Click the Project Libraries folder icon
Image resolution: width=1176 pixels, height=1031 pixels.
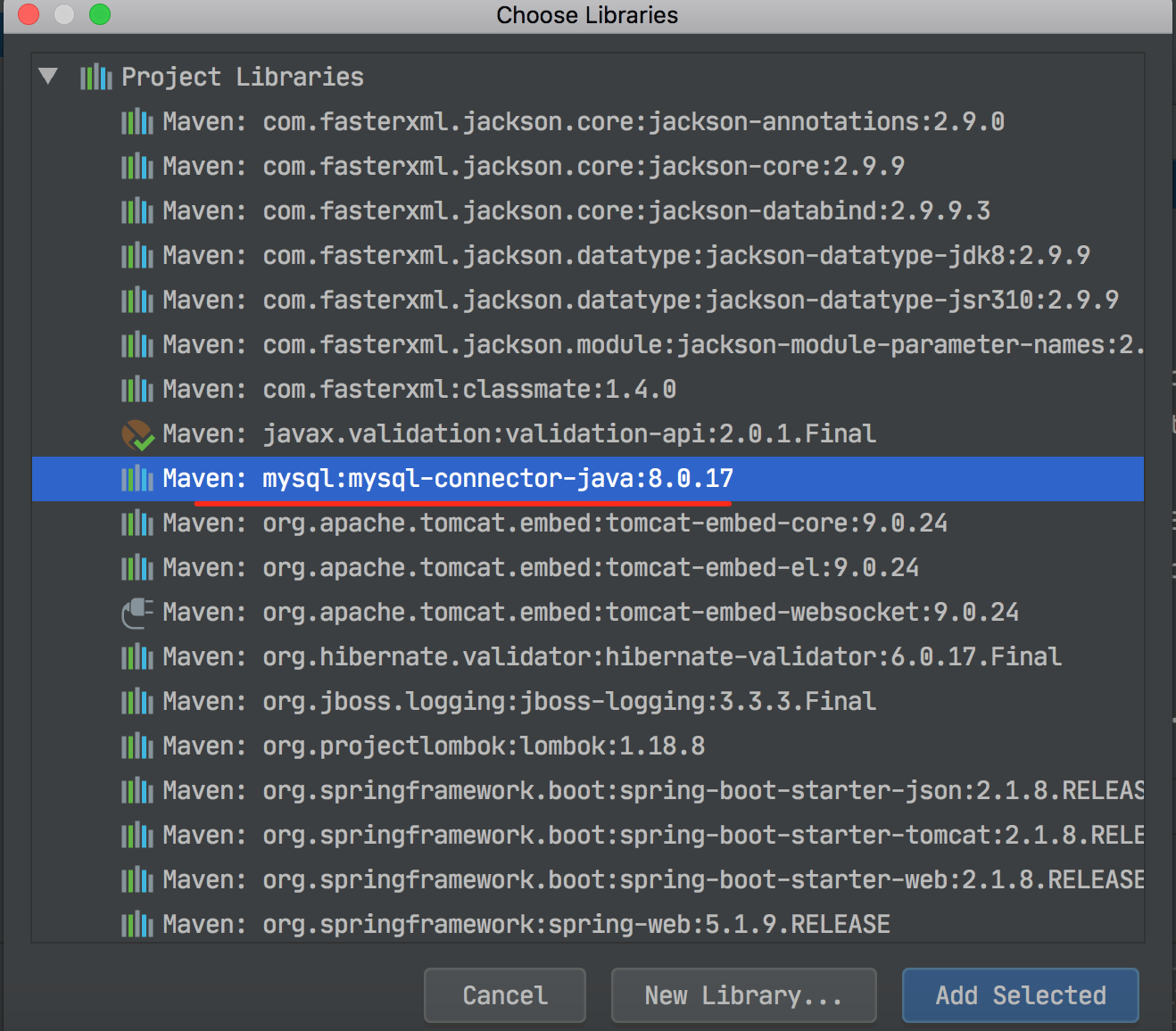tap(96, 78)
